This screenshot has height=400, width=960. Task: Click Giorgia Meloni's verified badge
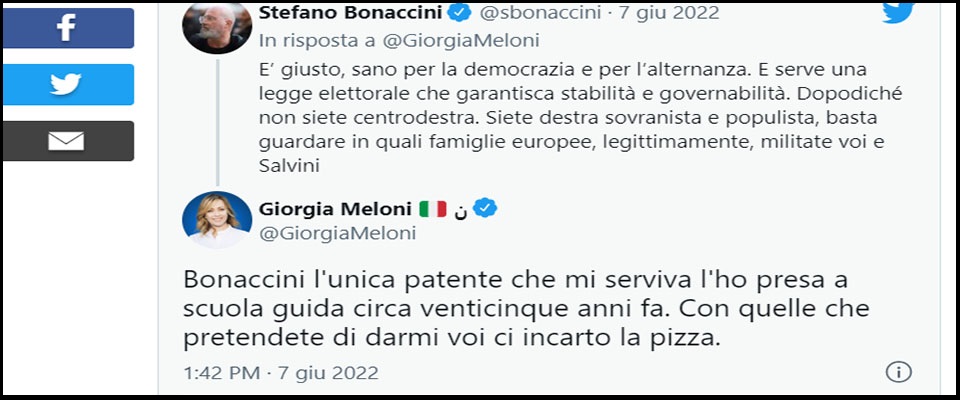(486, 208)
